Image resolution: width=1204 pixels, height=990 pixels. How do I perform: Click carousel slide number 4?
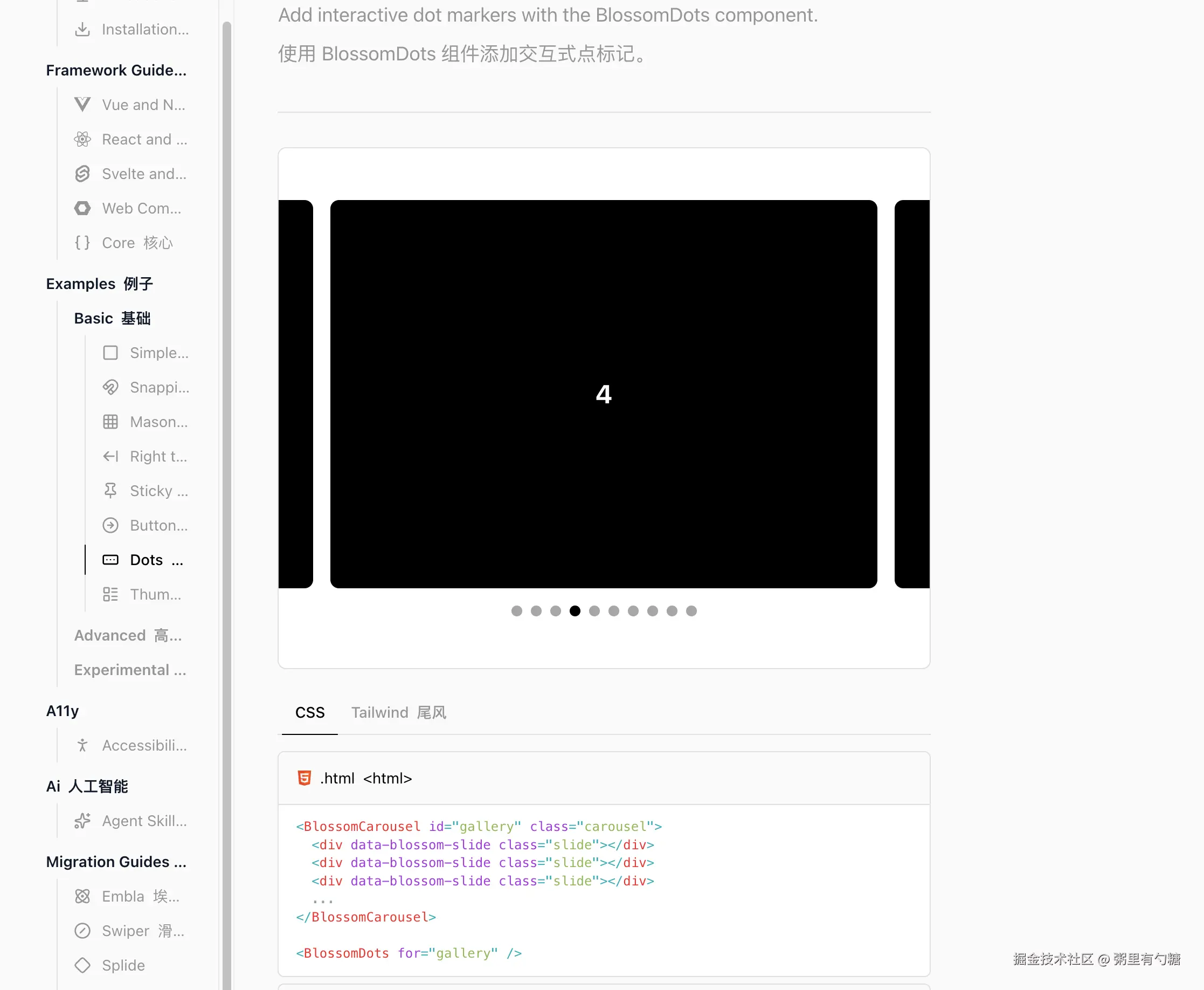coord(604,394)
